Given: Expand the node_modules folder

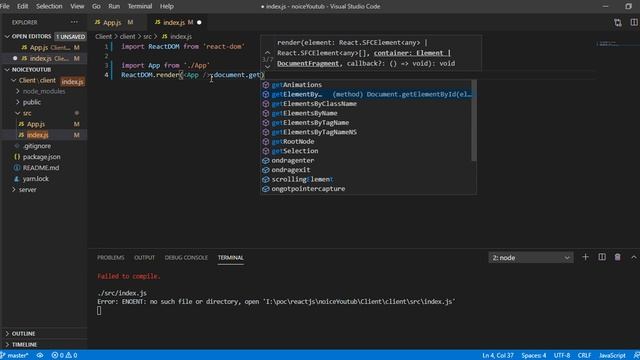Looking at the screenshot, I should point(43,91).
